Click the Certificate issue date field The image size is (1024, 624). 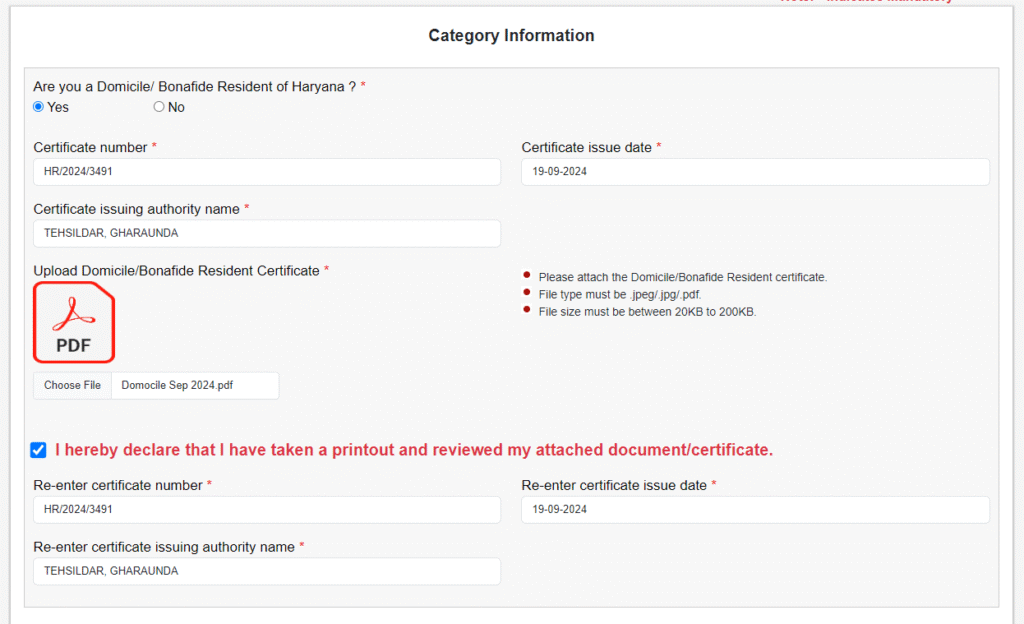tap(755, 172)
